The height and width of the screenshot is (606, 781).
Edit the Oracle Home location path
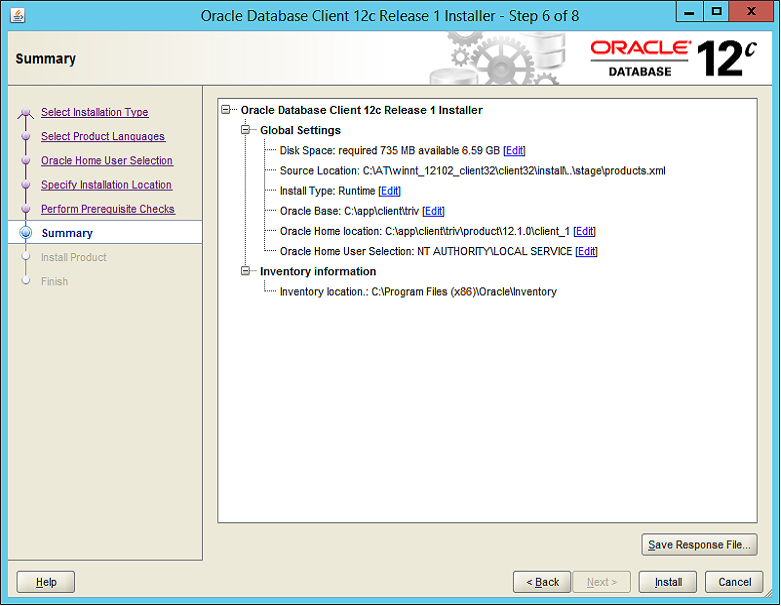point(584,231)
